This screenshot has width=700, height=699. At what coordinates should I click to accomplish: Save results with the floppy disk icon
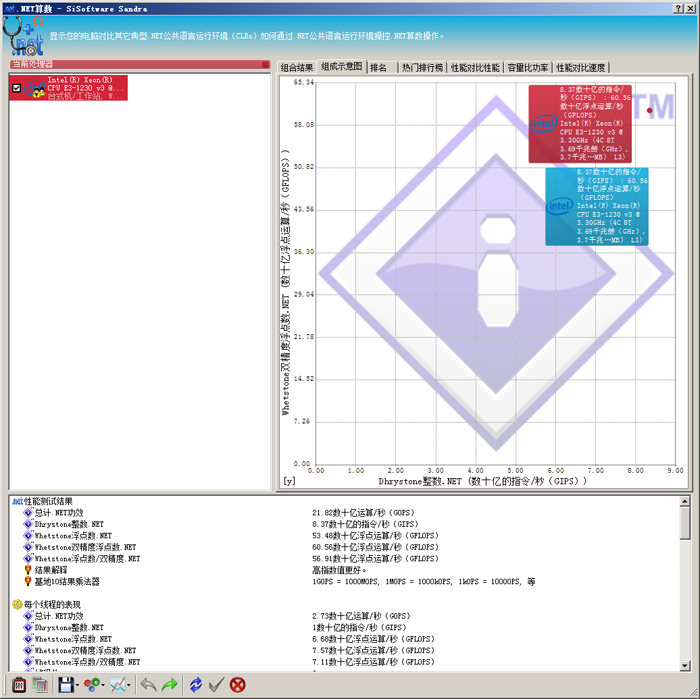66,685
